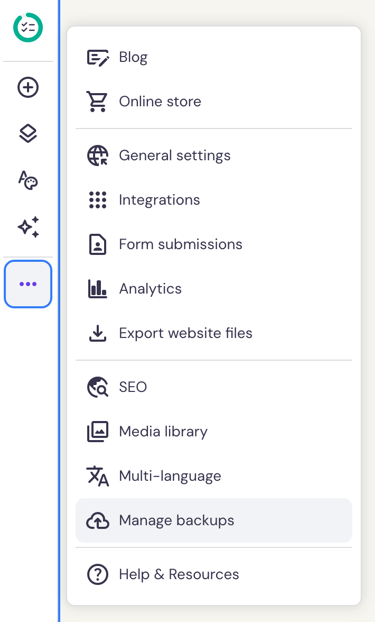Open Help & Resources

[x=214, y=574]
